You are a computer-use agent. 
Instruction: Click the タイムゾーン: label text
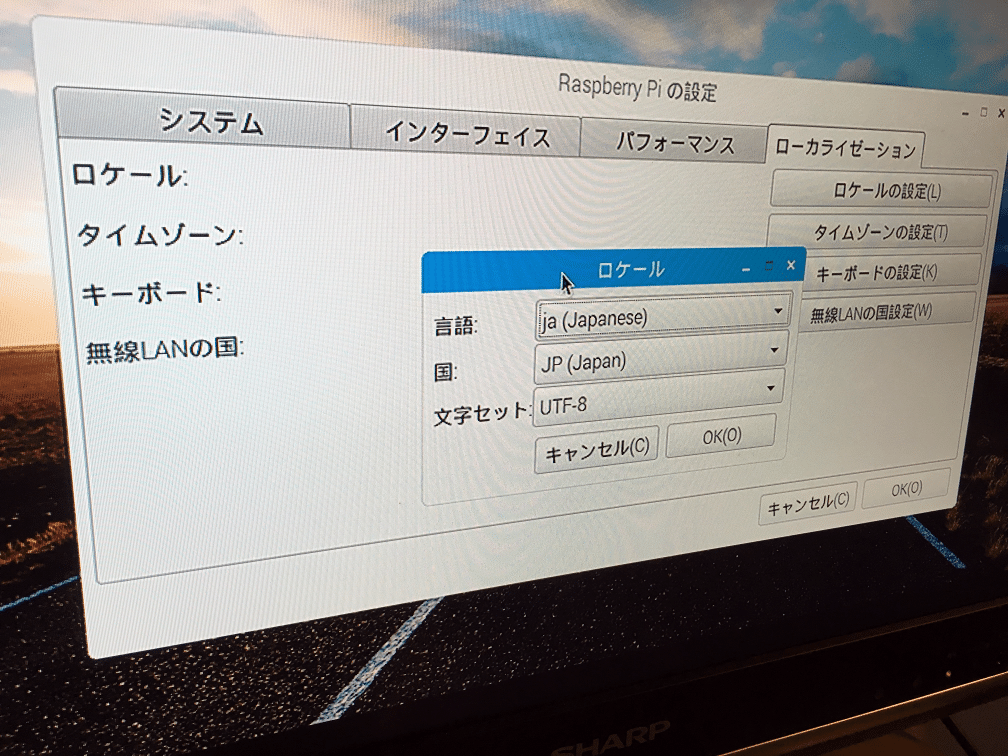(x=159, y=236)
